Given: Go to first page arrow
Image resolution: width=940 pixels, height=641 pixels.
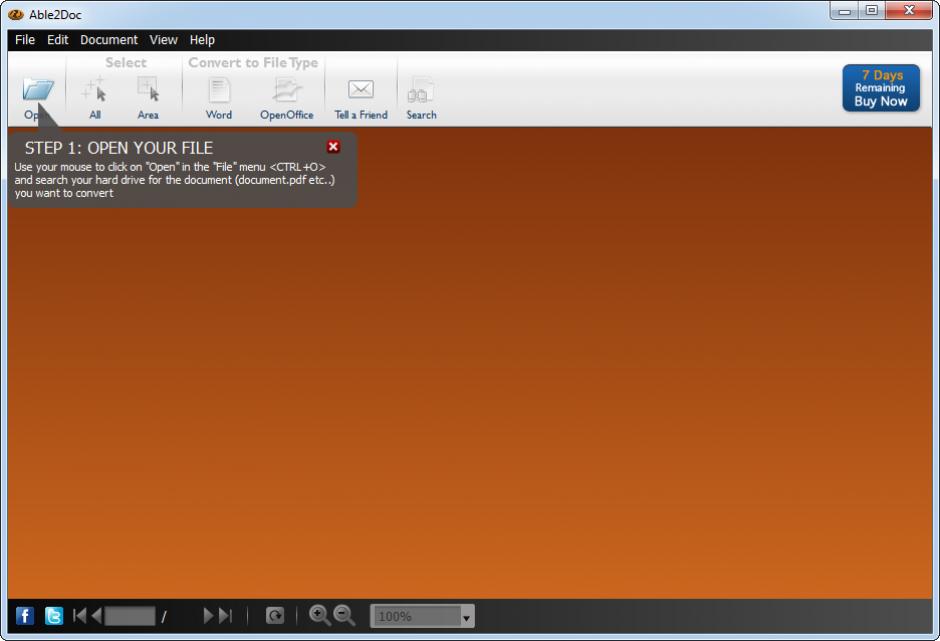Looking at the screenshot, I should point(79,616).
